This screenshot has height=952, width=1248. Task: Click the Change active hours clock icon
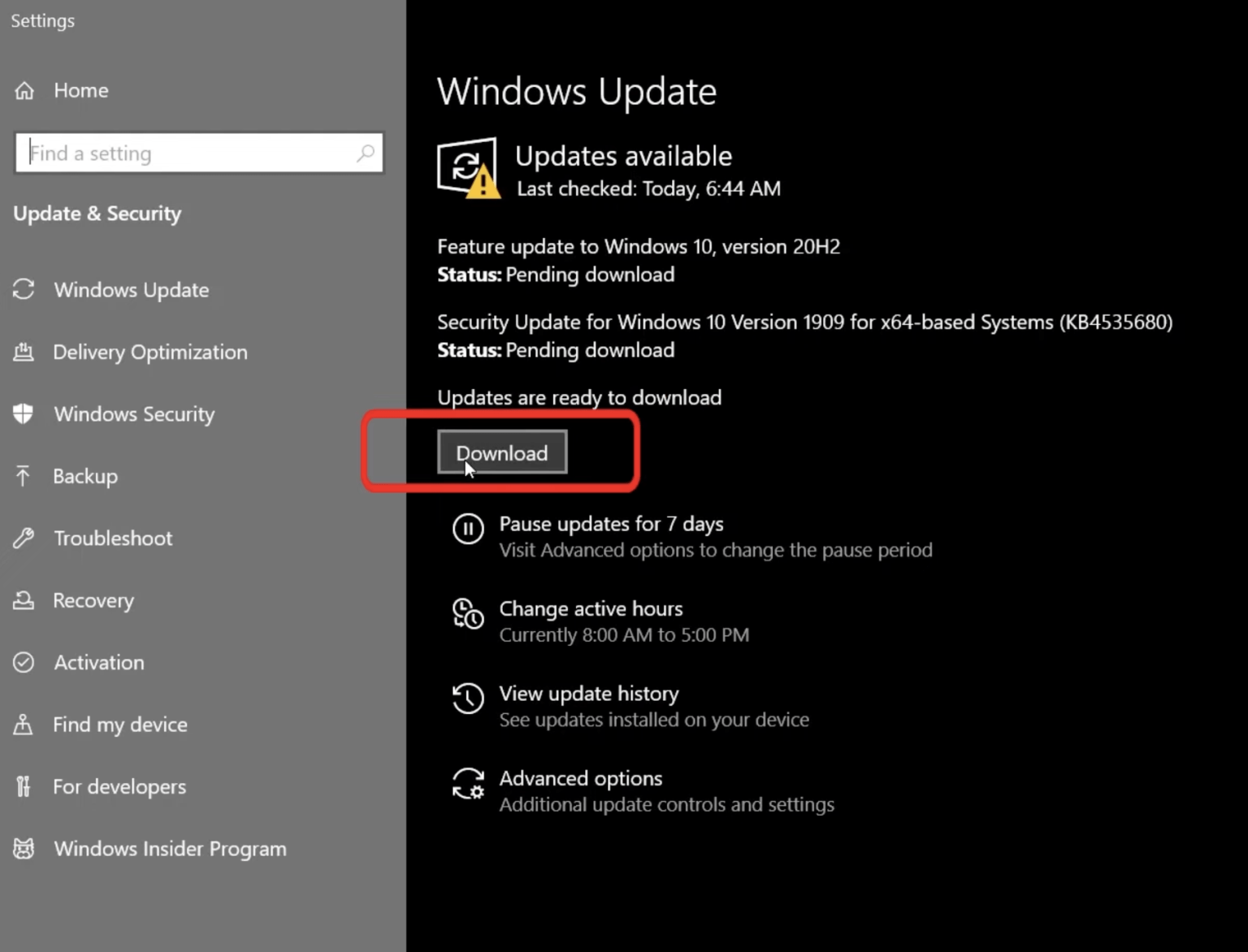468,615
